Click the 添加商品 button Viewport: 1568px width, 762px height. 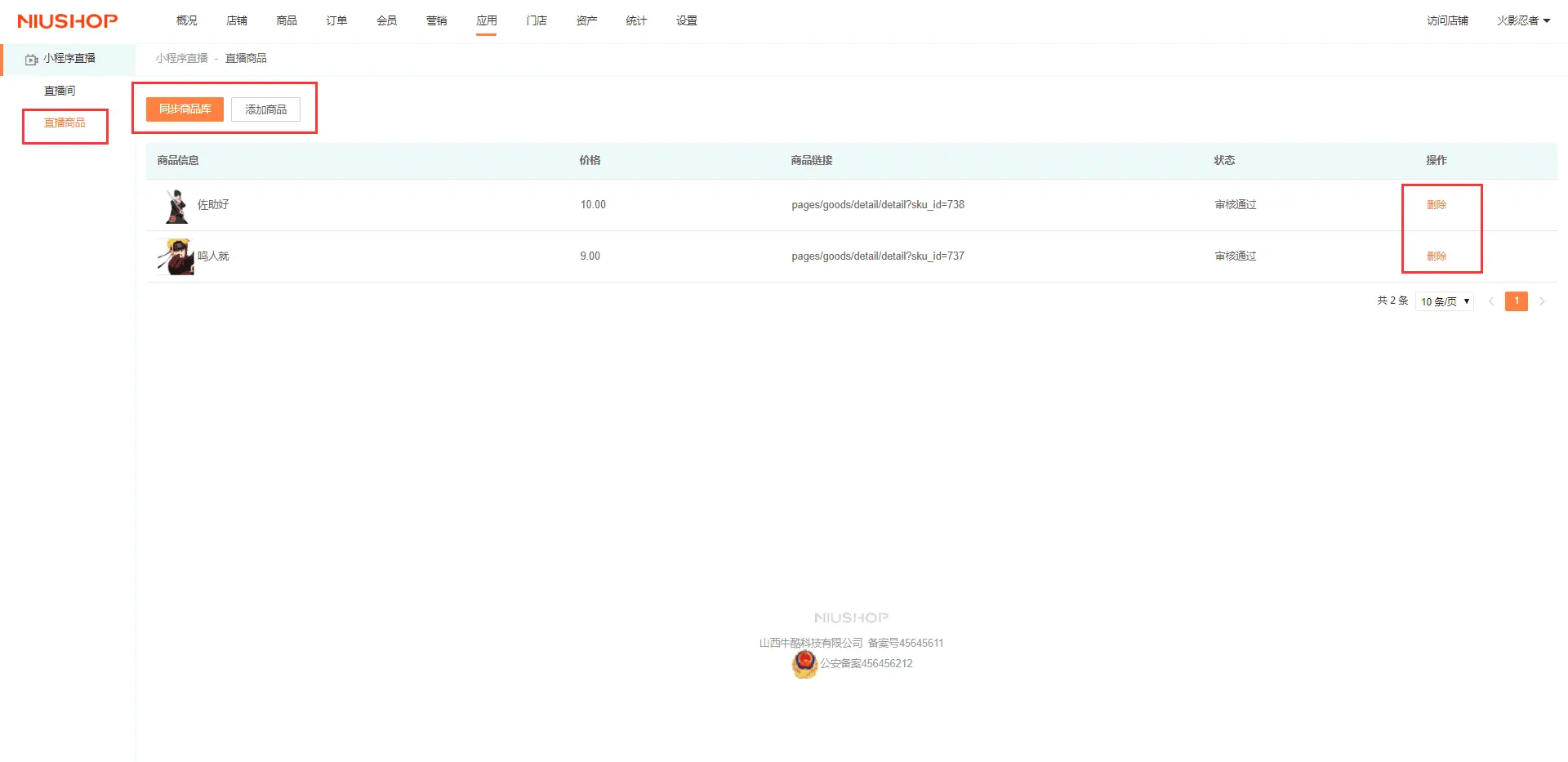265,109
